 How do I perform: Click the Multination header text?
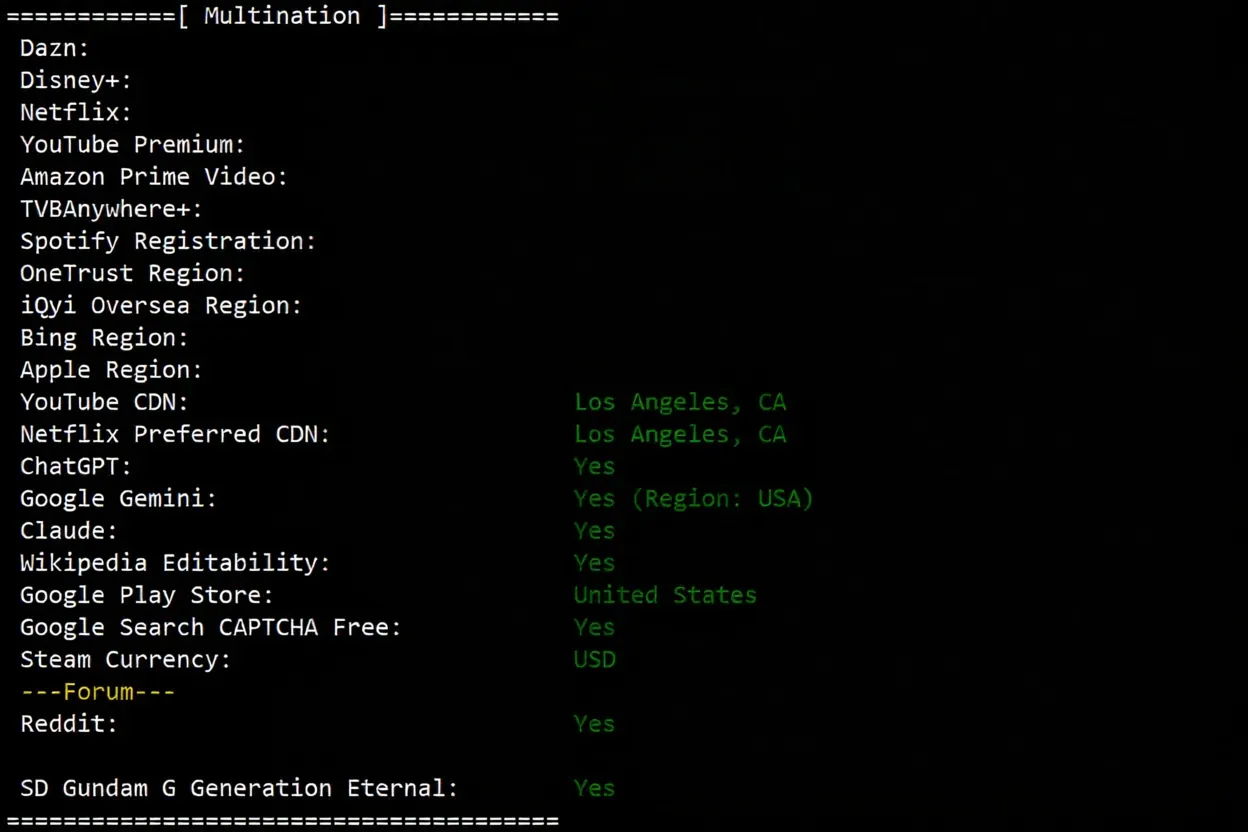(282, 16)
